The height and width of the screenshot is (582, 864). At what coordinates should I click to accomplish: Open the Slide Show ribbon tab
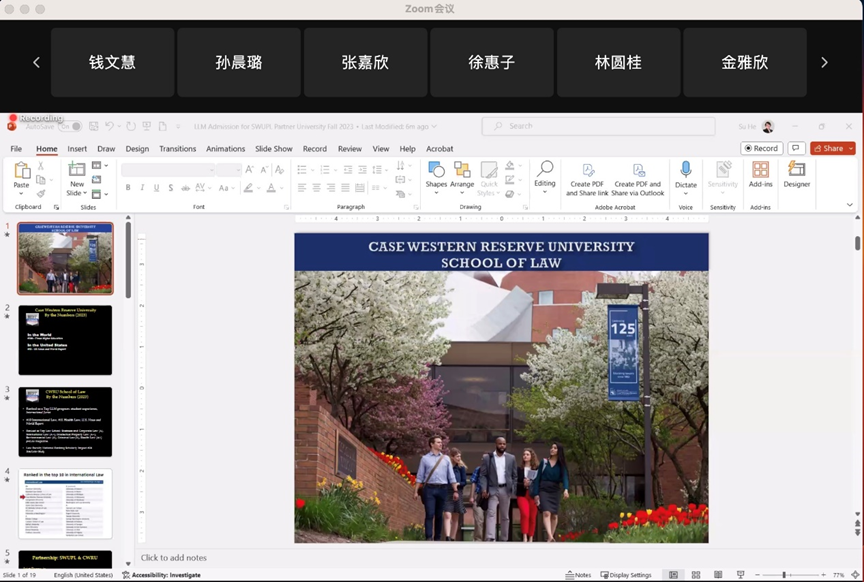coord(273,149)
